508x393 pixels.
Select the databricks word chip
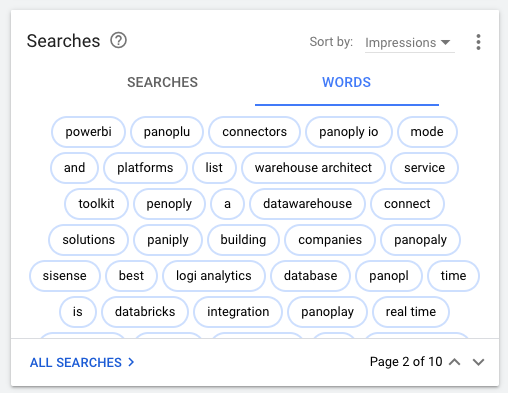click(x=145, y=312)
